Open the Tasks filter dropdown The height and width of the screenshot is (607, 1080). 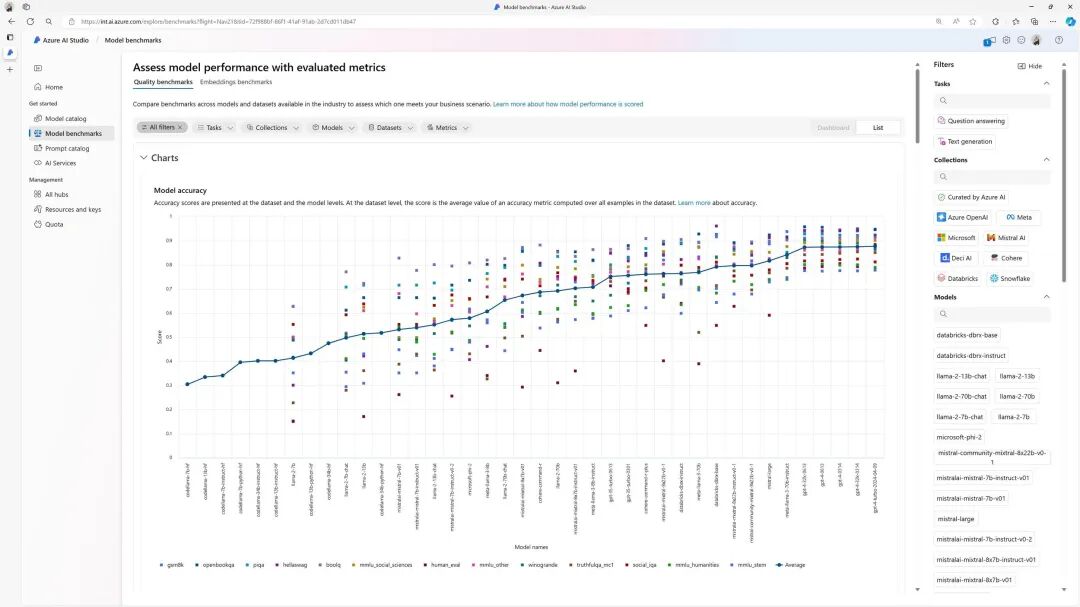coord(216,127)
